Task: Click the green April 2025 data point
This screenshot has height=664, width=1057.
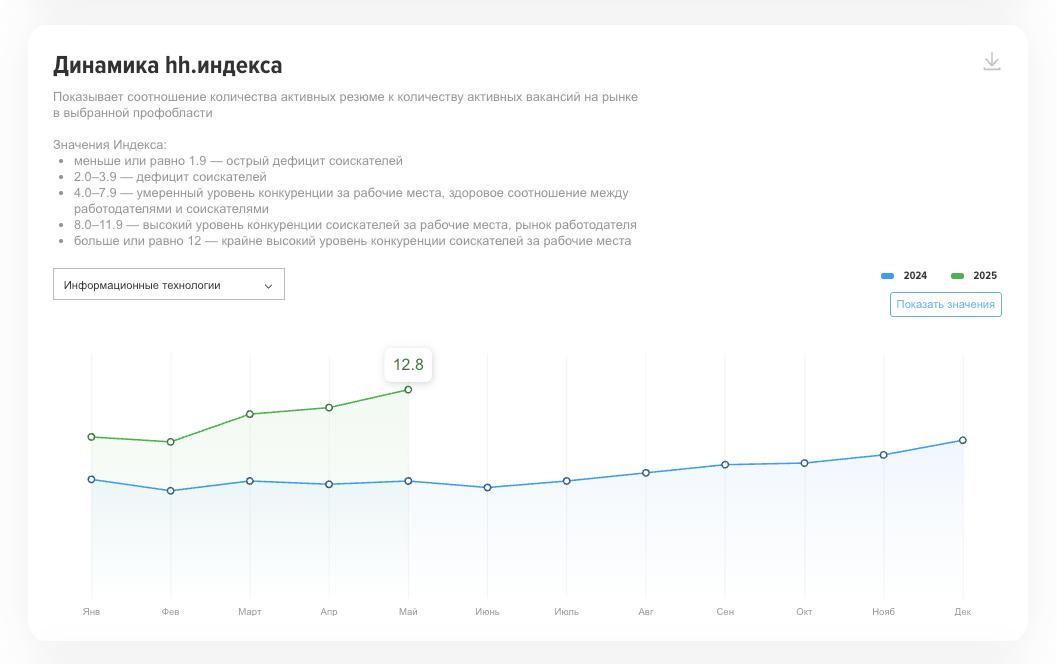Action: tap(329, 408)
